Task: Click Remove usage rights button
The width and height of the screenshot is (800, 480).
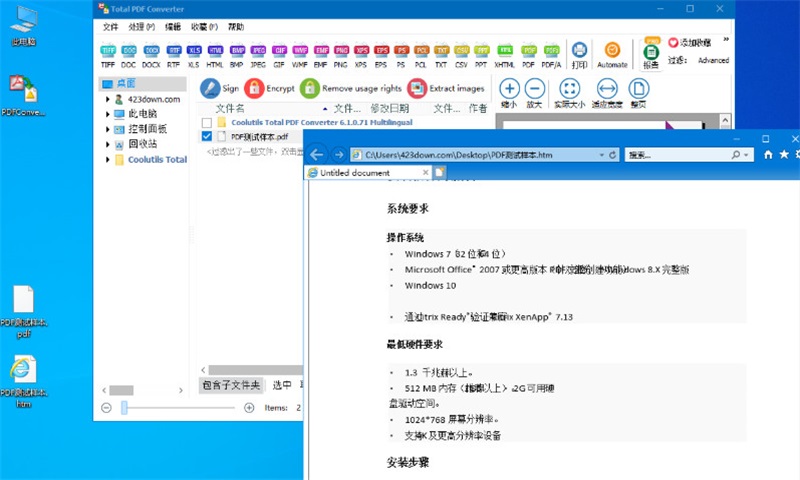Action: click(351, 88)
